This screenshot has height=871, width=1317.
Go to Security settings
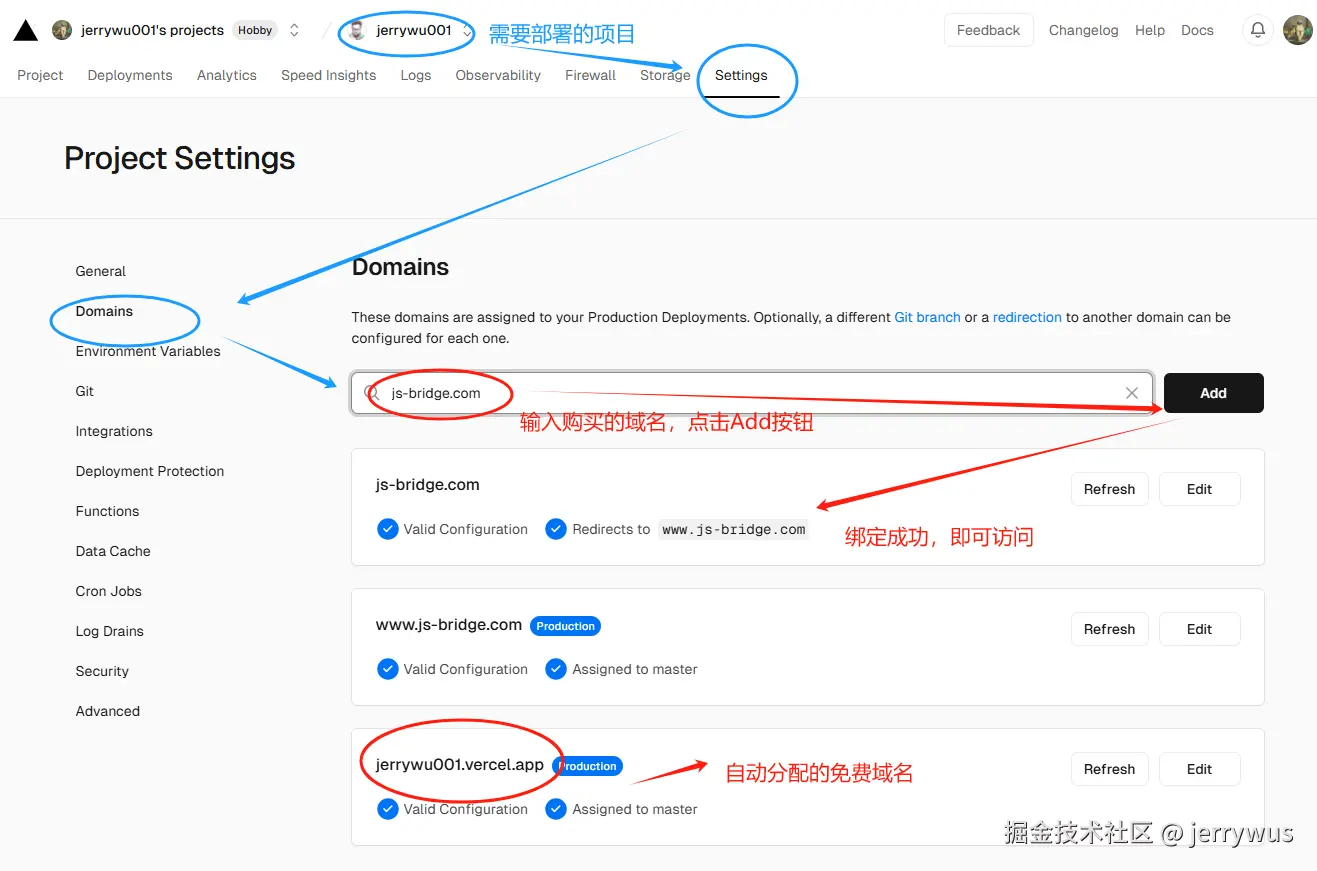pyautogui.click(x=102, y=671)
